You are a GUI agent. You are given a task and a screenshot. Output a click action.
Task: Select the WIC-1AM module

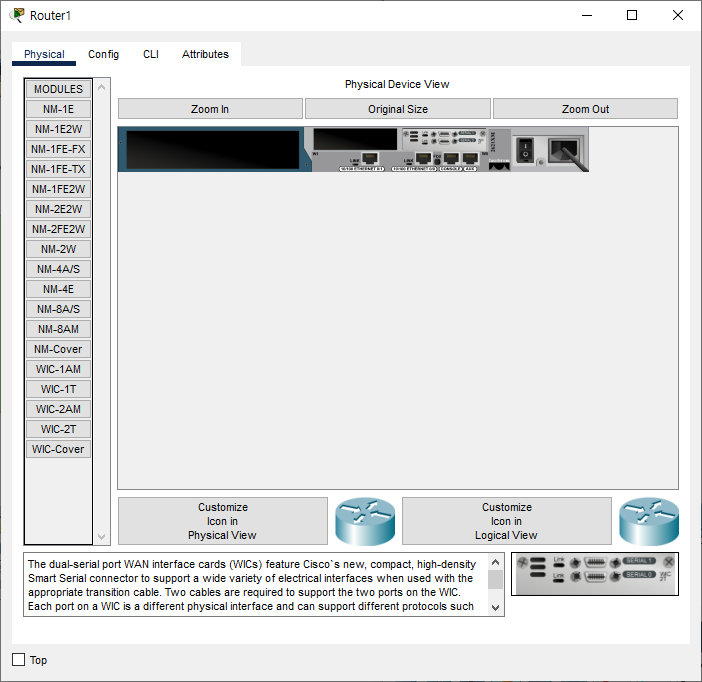point(58,369)
